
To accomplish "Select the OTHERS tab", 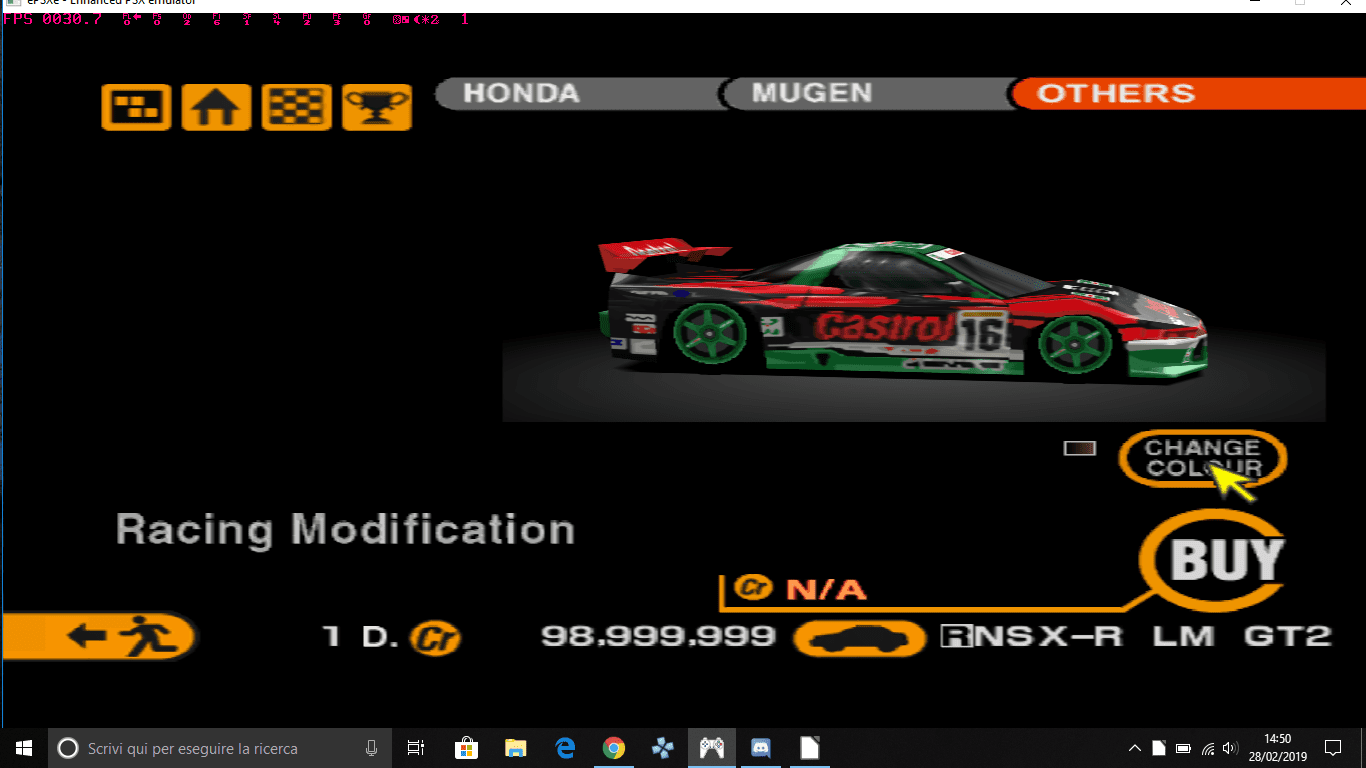I will (x=1188, y=94).
